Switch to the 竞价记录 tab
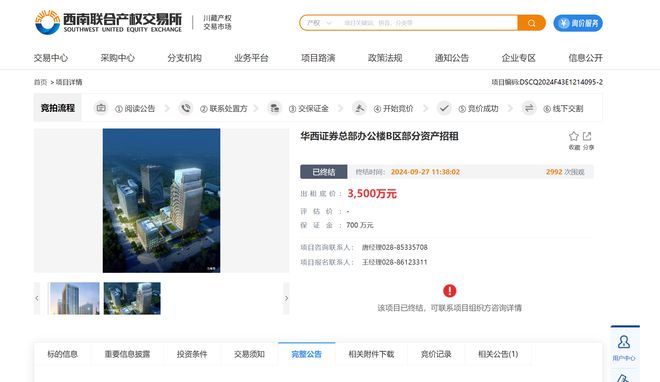This screenshot has width=660, height=382. [436, 354]
